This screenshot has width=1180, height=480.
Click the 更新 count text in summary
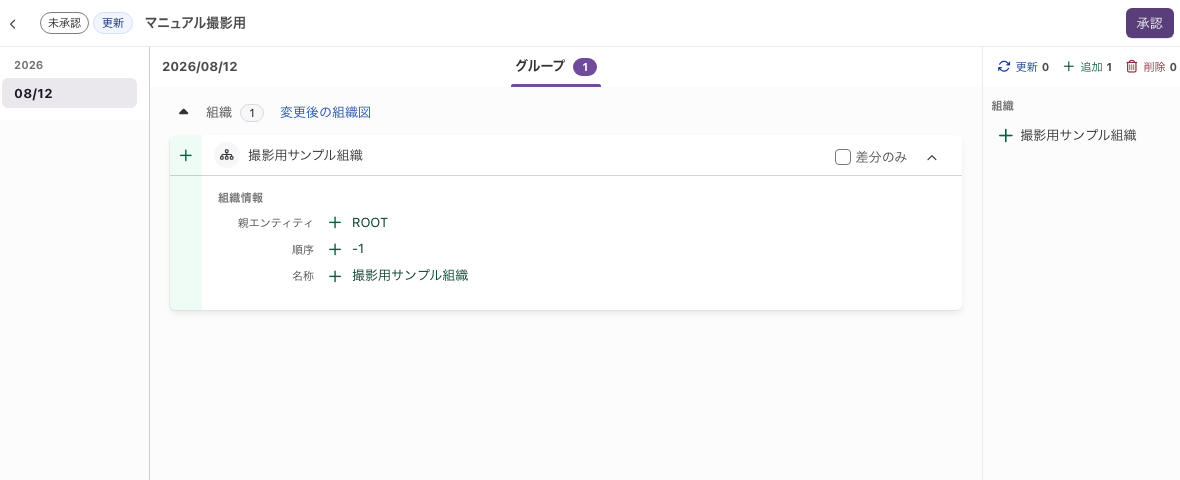click(1032, 67)
